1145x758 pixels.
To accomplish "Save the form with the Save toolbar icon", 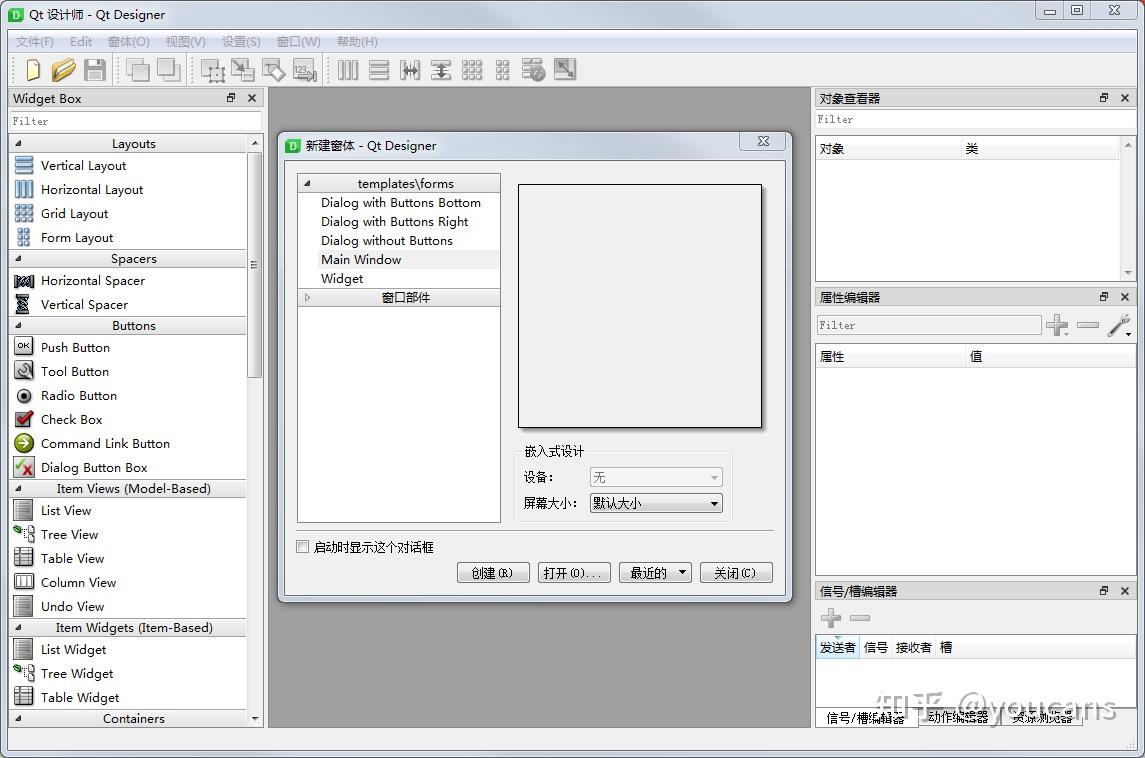I will [x=94, y=69].
